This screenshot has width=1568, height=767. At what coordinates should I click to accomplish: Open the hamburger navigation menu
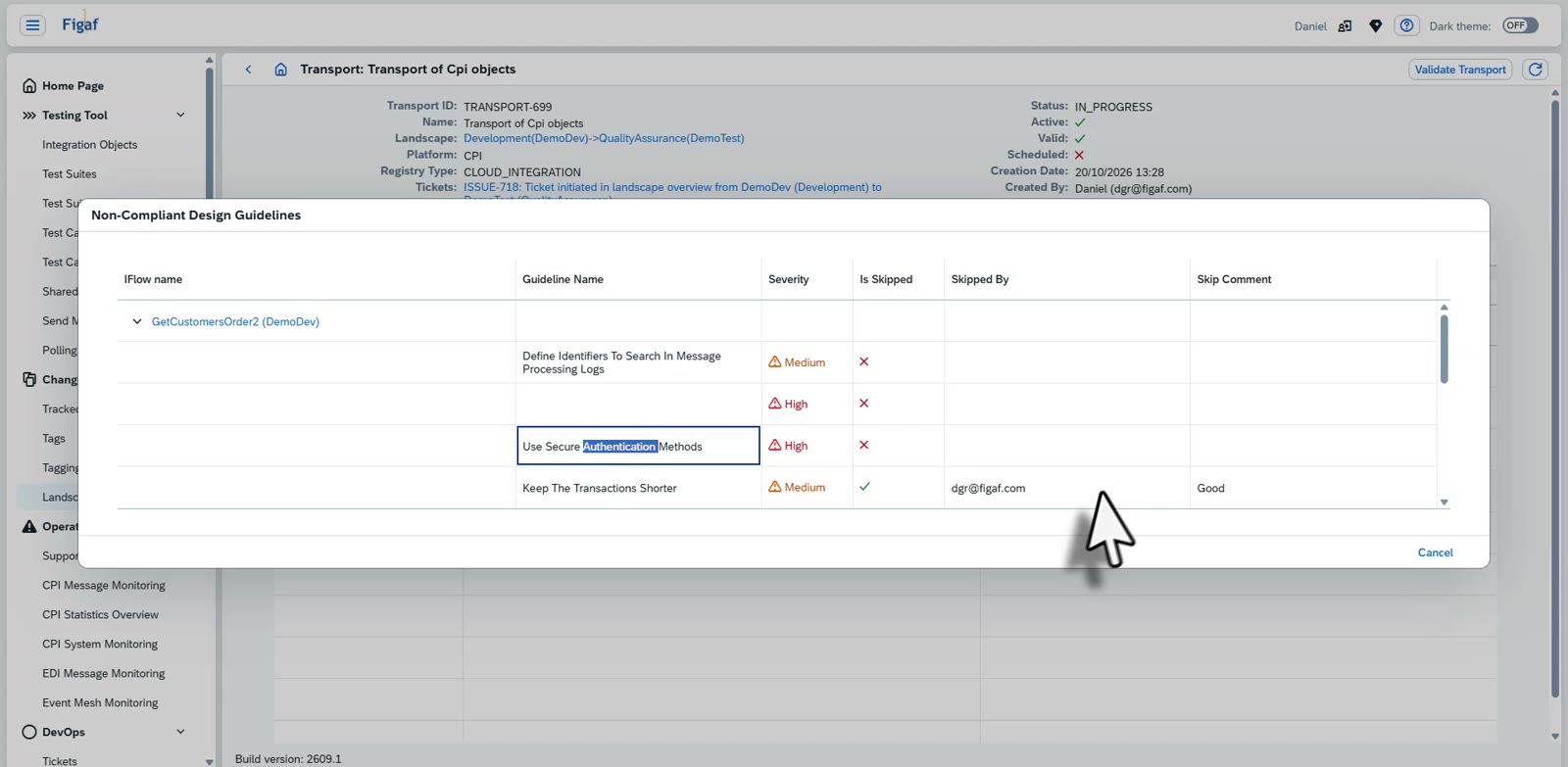pyautogui.click(x=32, y=25)
